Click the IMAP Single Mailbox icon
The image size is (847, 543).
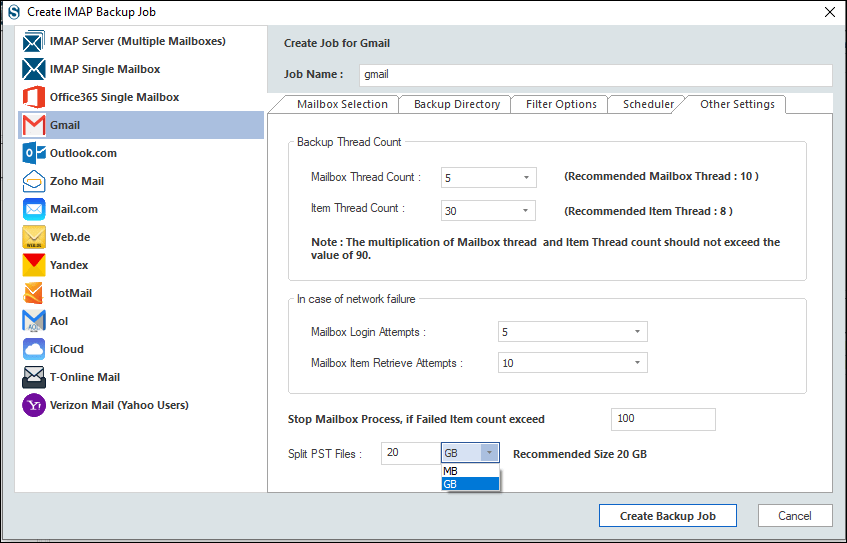click(33, 69)
